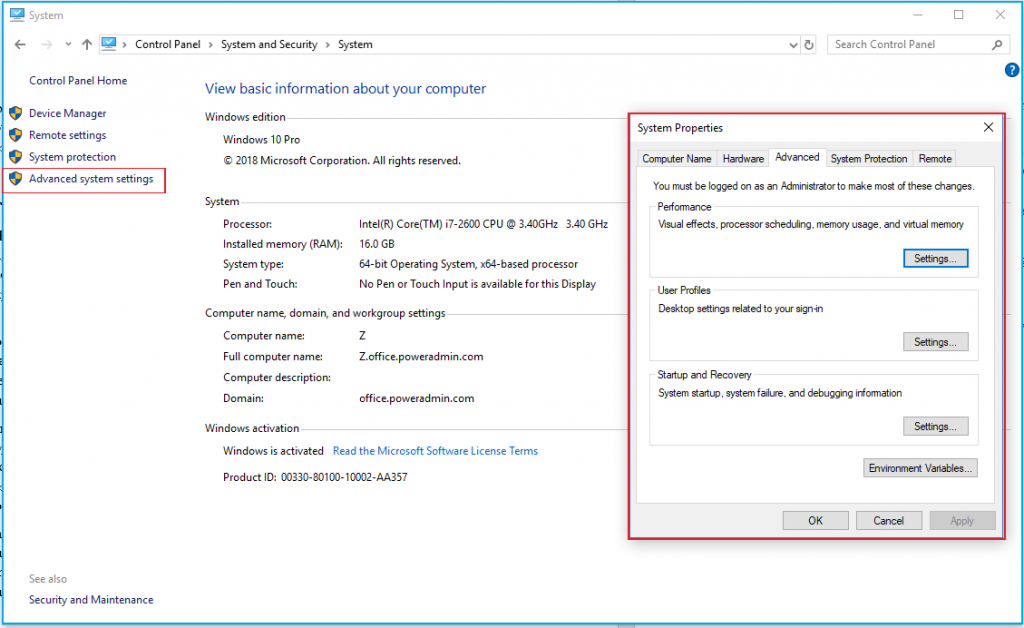
Task: Open the address bar dropdown arrow
Action: point(793,44)
